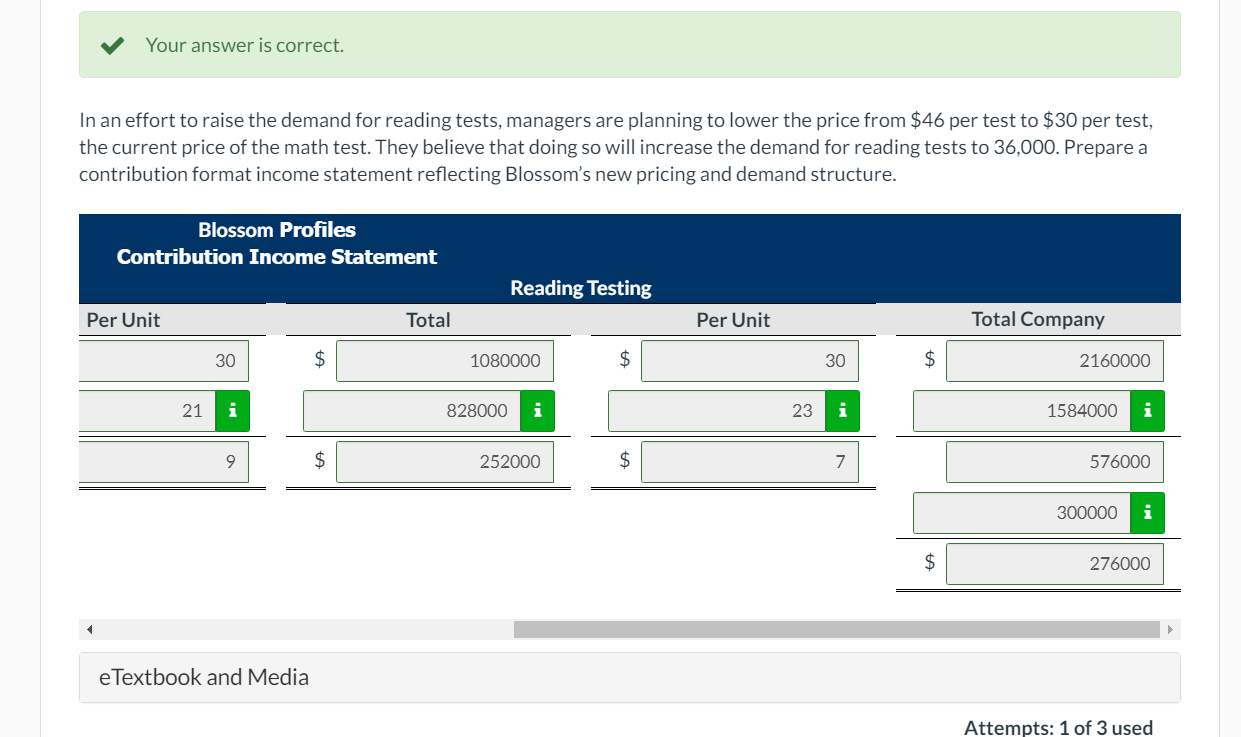Click the info icon beside the 23 per-unit value
Image resolution: width=1241 pixels, height=737 pixels.
pos(843,410)
